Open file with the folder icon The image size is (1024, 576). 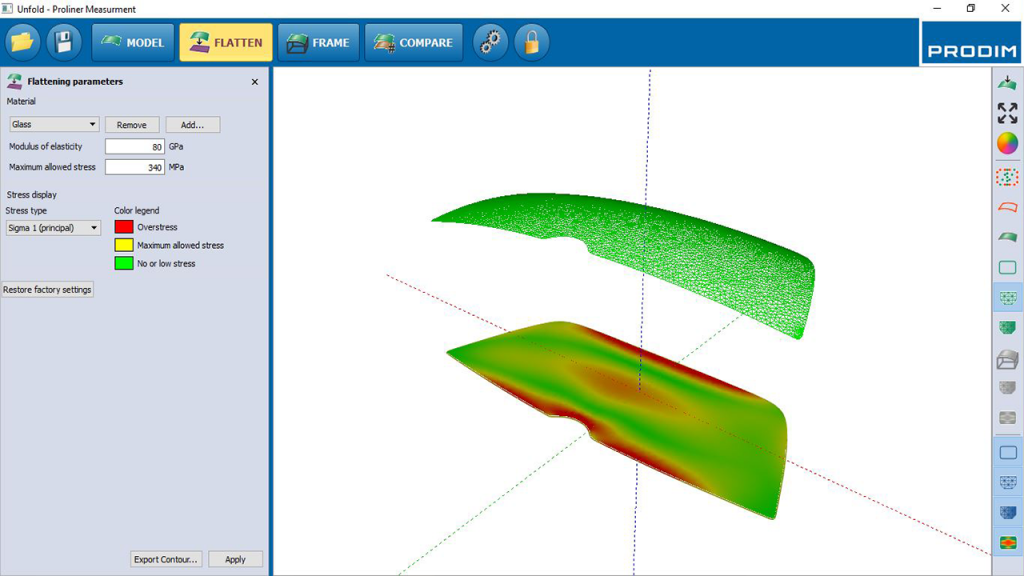[x=23, y=42]
